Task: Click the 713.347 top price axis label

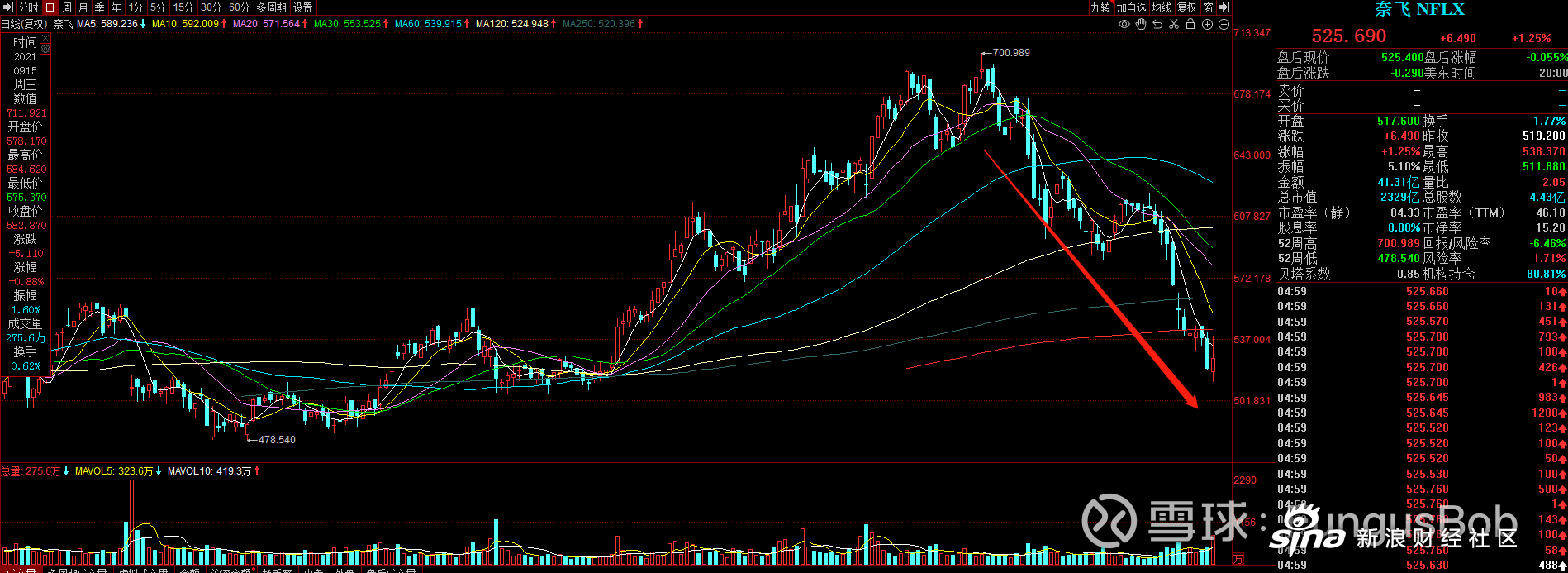Action: click(x=1252, y=33)
